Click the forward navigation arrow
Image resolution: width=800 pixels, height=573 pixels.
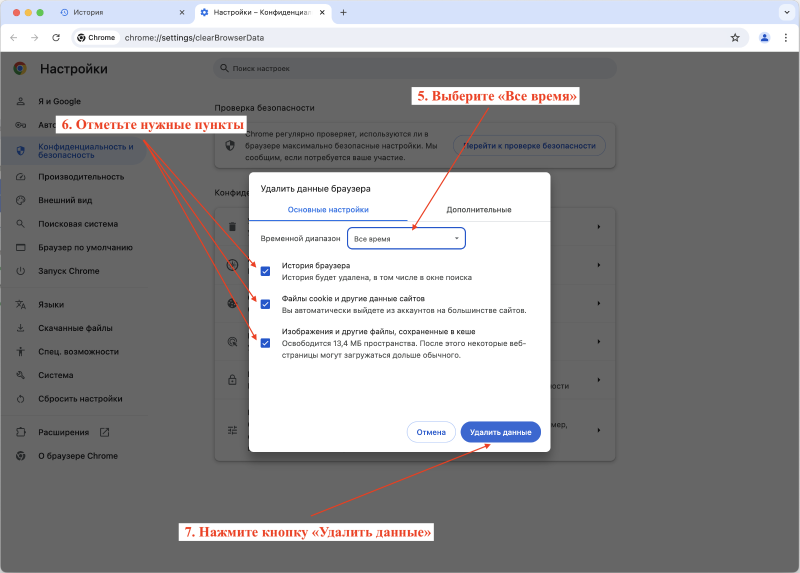click(34, 38)
